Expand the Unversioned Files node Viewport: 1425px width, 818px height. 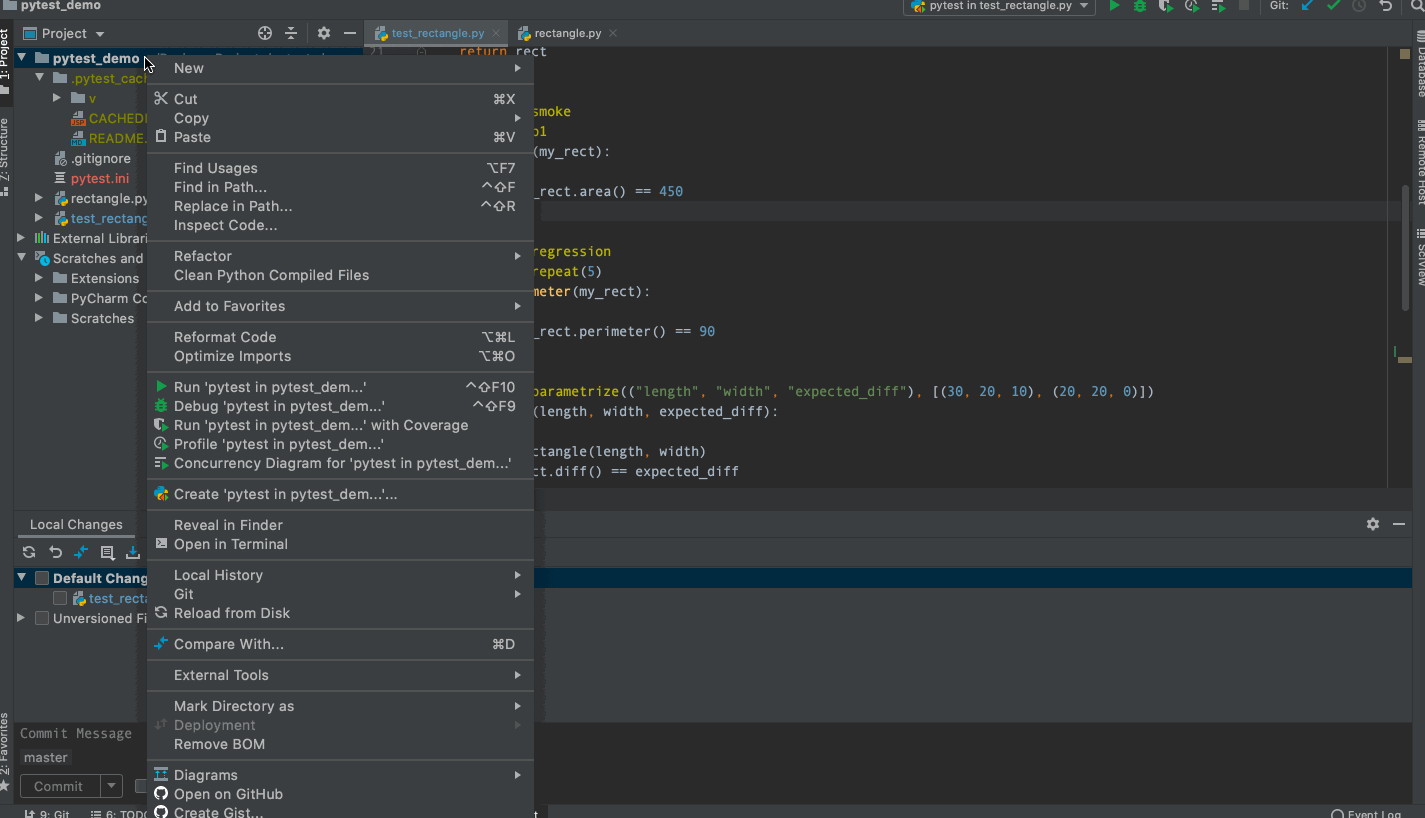click(22, 618)
